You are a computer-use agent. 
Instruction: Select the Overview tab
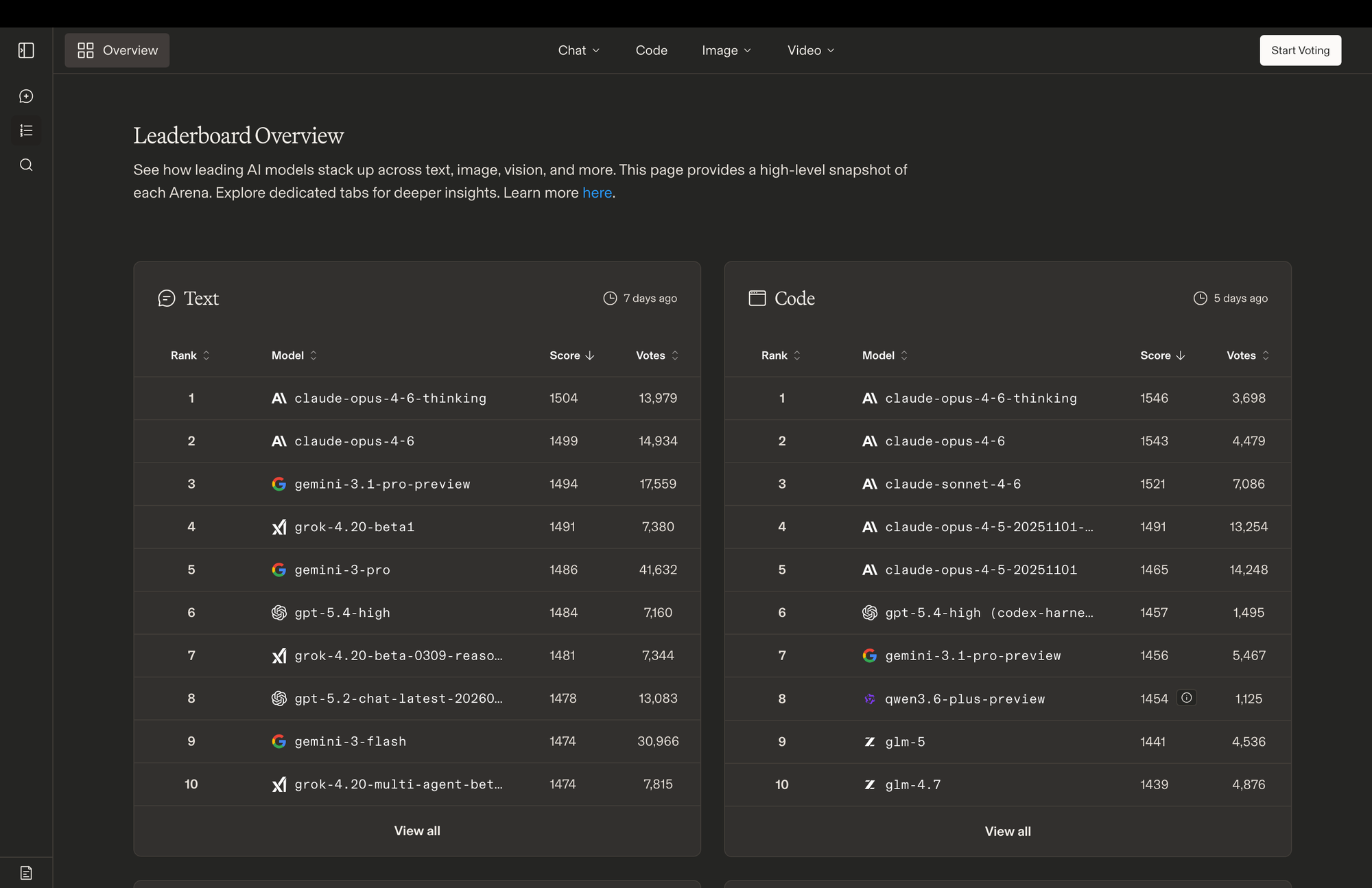[117, 50]
